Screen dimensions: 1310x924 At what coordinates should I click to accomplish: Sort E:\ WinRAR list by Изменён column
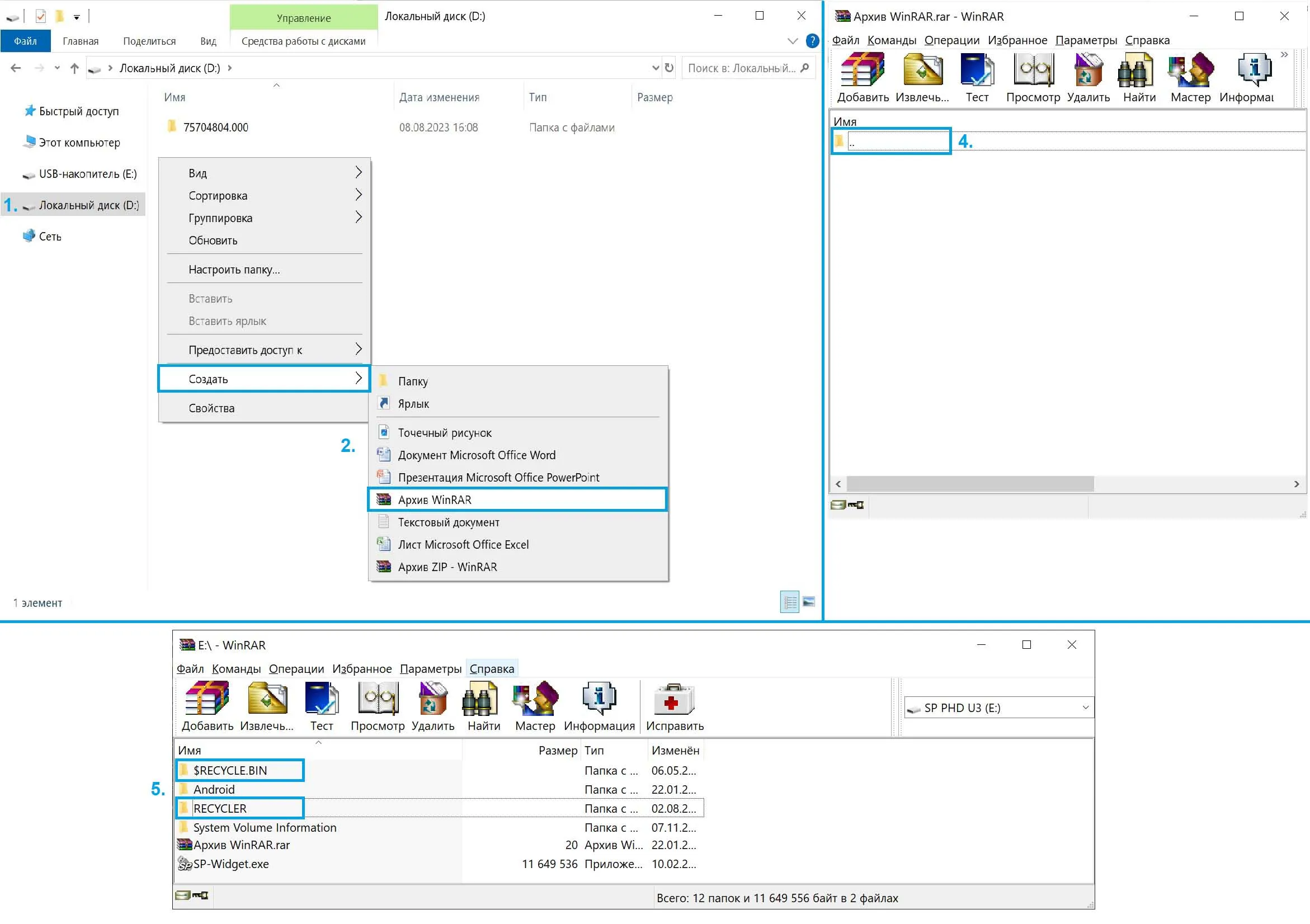(676, 750)
